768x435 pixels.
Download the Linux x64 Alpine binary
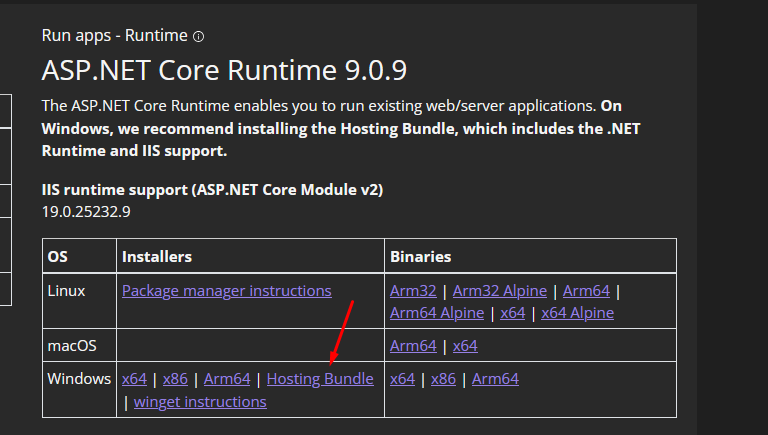[x=577, y=313]
